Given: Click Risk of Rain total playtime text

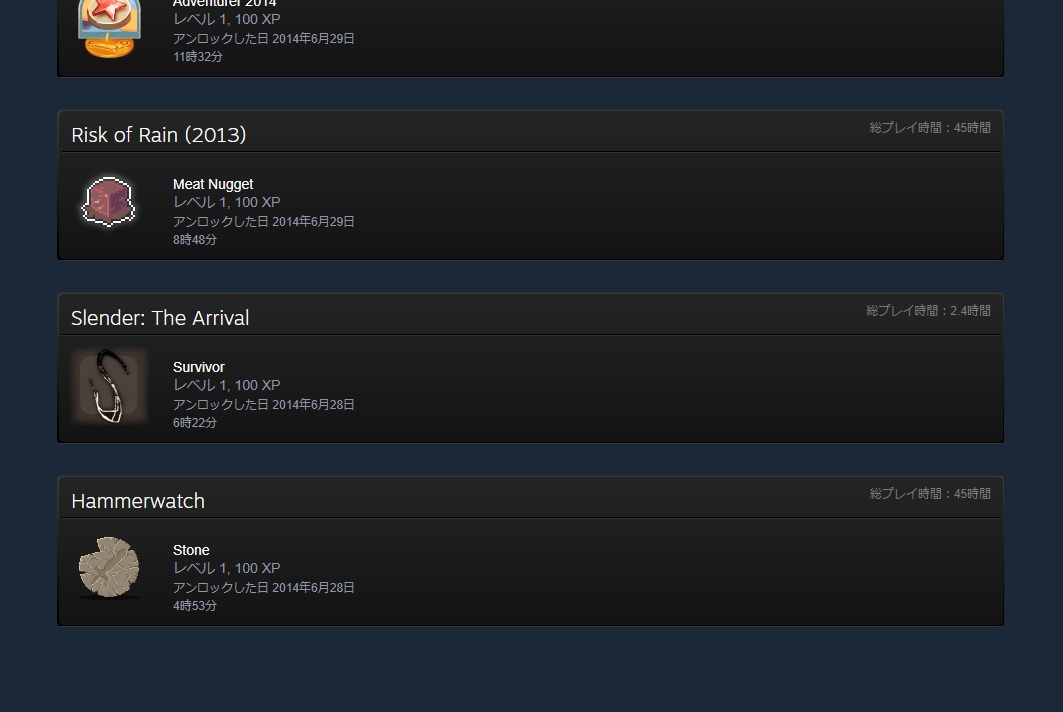Looking at the screenshot, I should 930,127.
